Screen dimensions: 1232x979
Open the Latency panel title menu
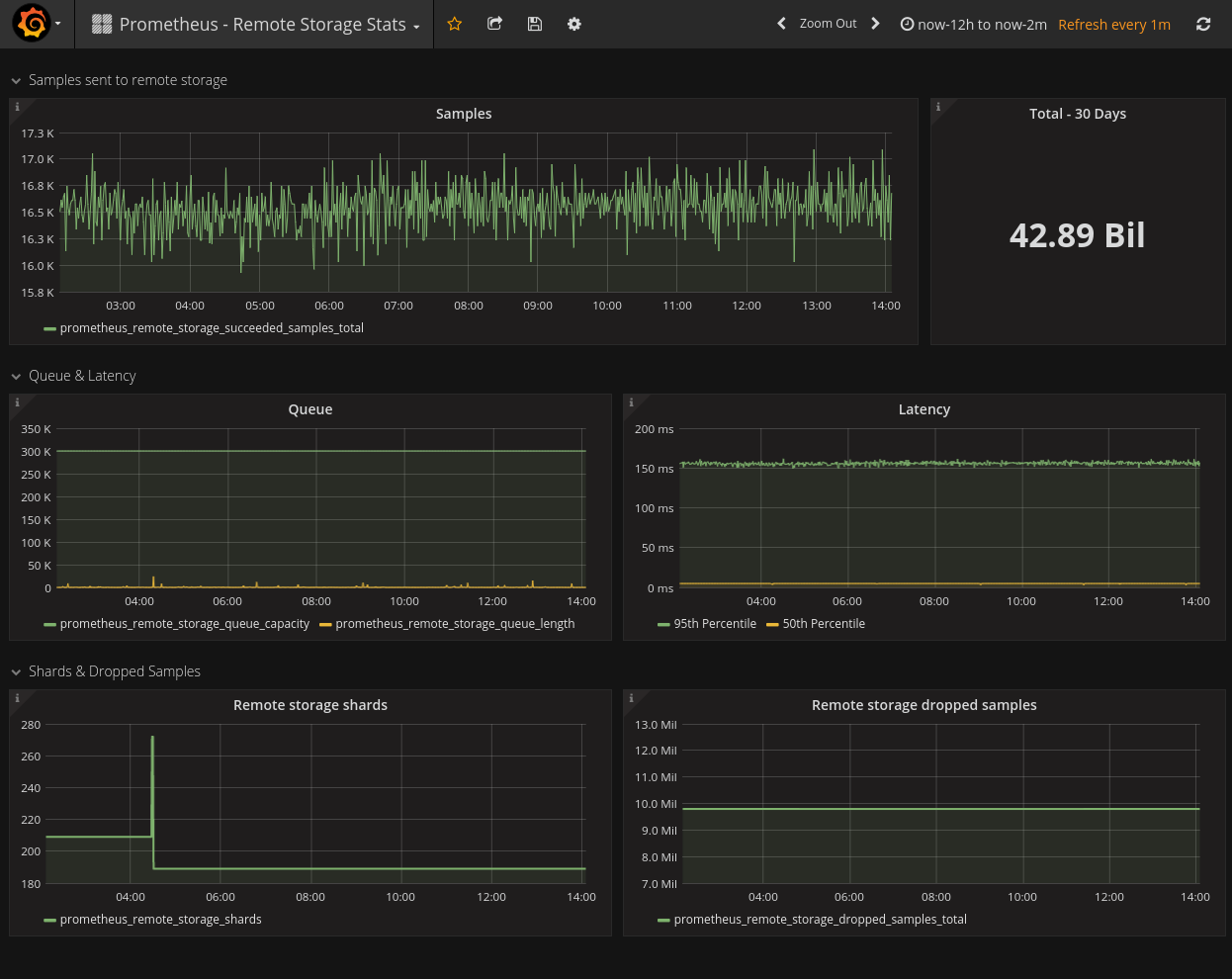pos(924,409)
